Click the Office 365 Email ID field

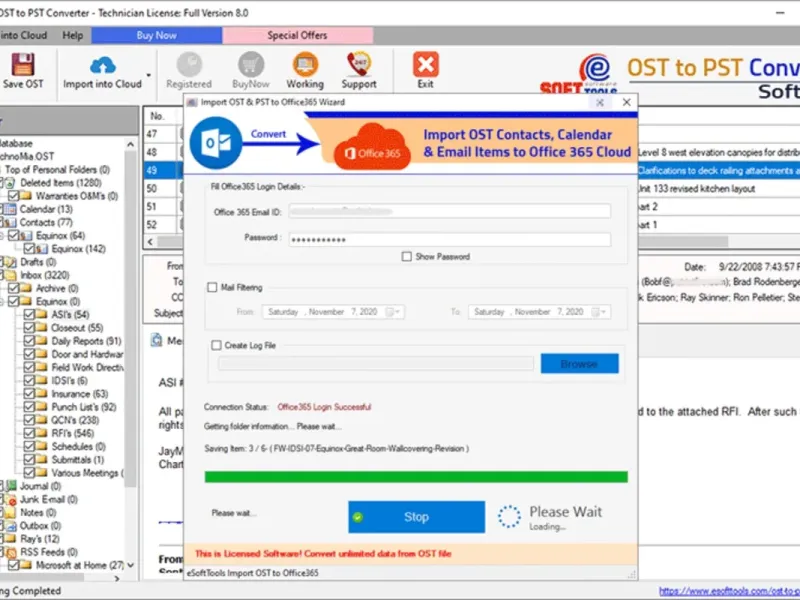point(449,211)
